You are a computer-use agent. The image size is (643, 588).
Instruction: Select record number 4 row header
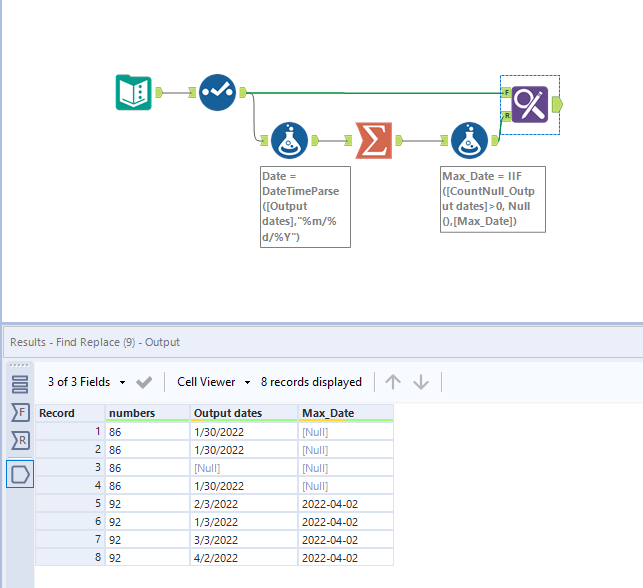70,486
